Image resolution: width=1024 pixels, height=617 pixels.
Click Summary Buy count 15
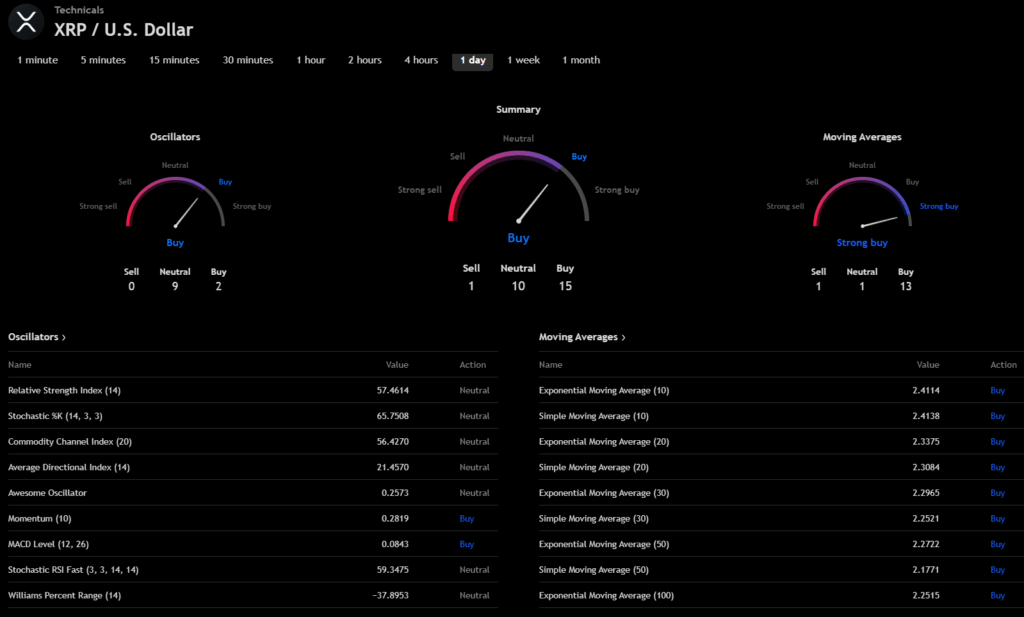(x=565, y=286)
